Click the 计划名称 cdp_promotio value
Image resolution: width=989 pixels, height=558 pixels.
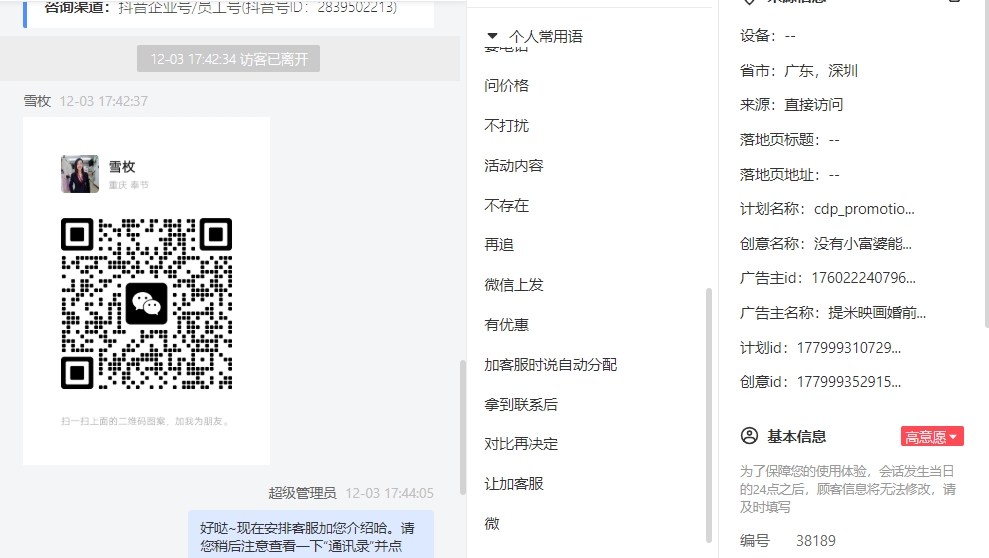pyautogui.click(x=864, y=209)
